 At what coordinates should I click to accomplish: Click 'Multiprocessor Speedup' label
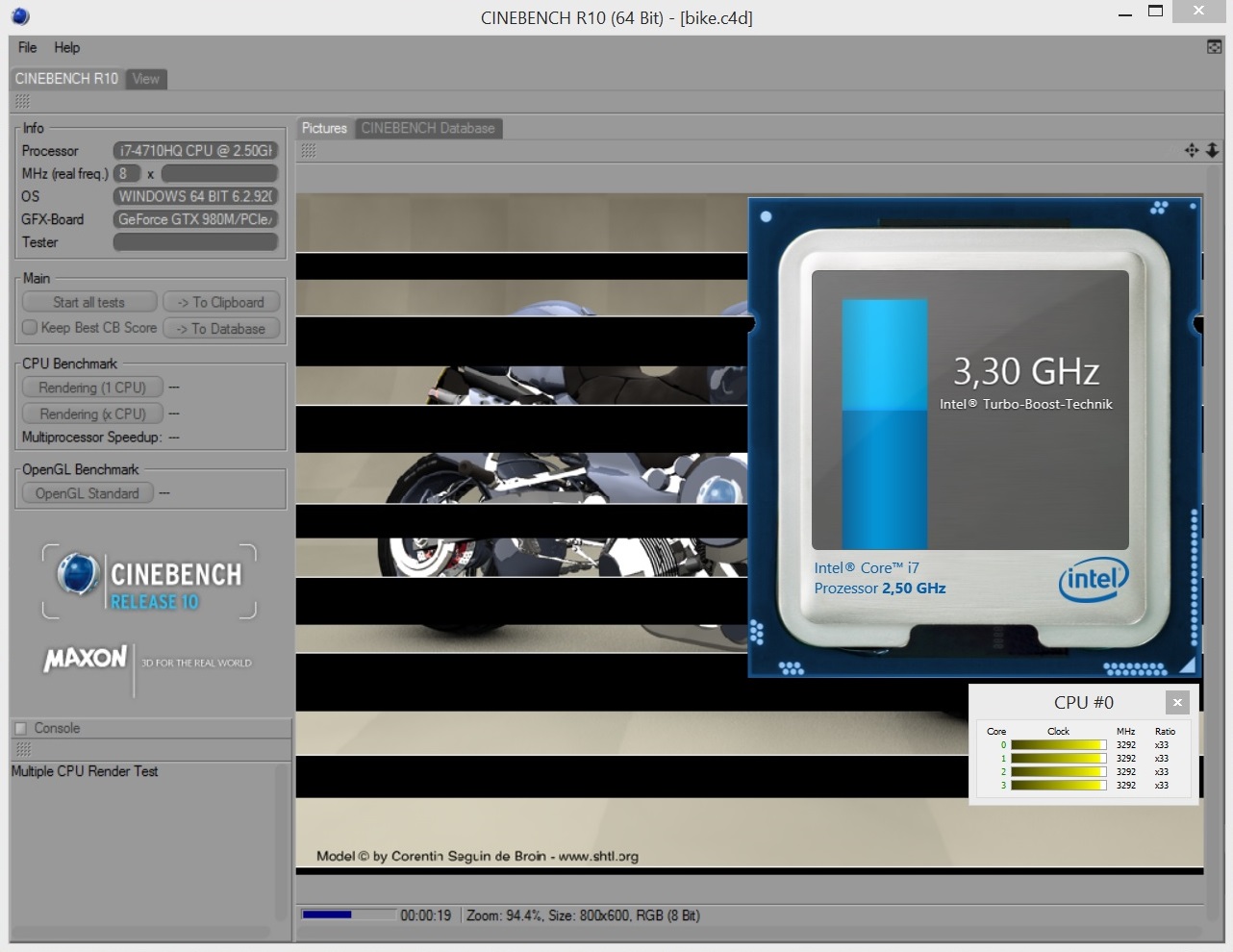[x=91, y=438]
